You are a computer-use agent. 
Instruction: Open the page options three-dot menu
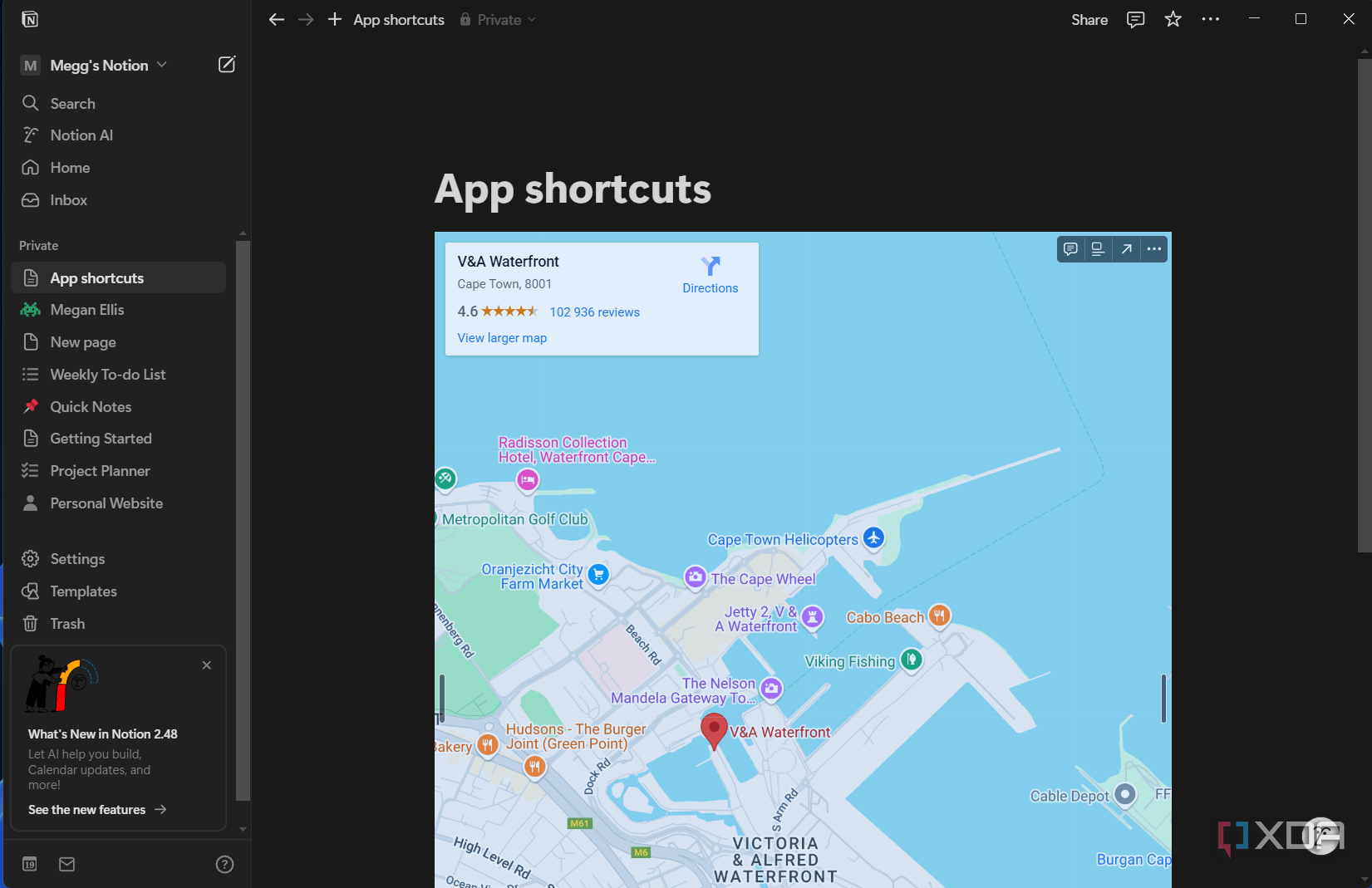(1210, 19)
